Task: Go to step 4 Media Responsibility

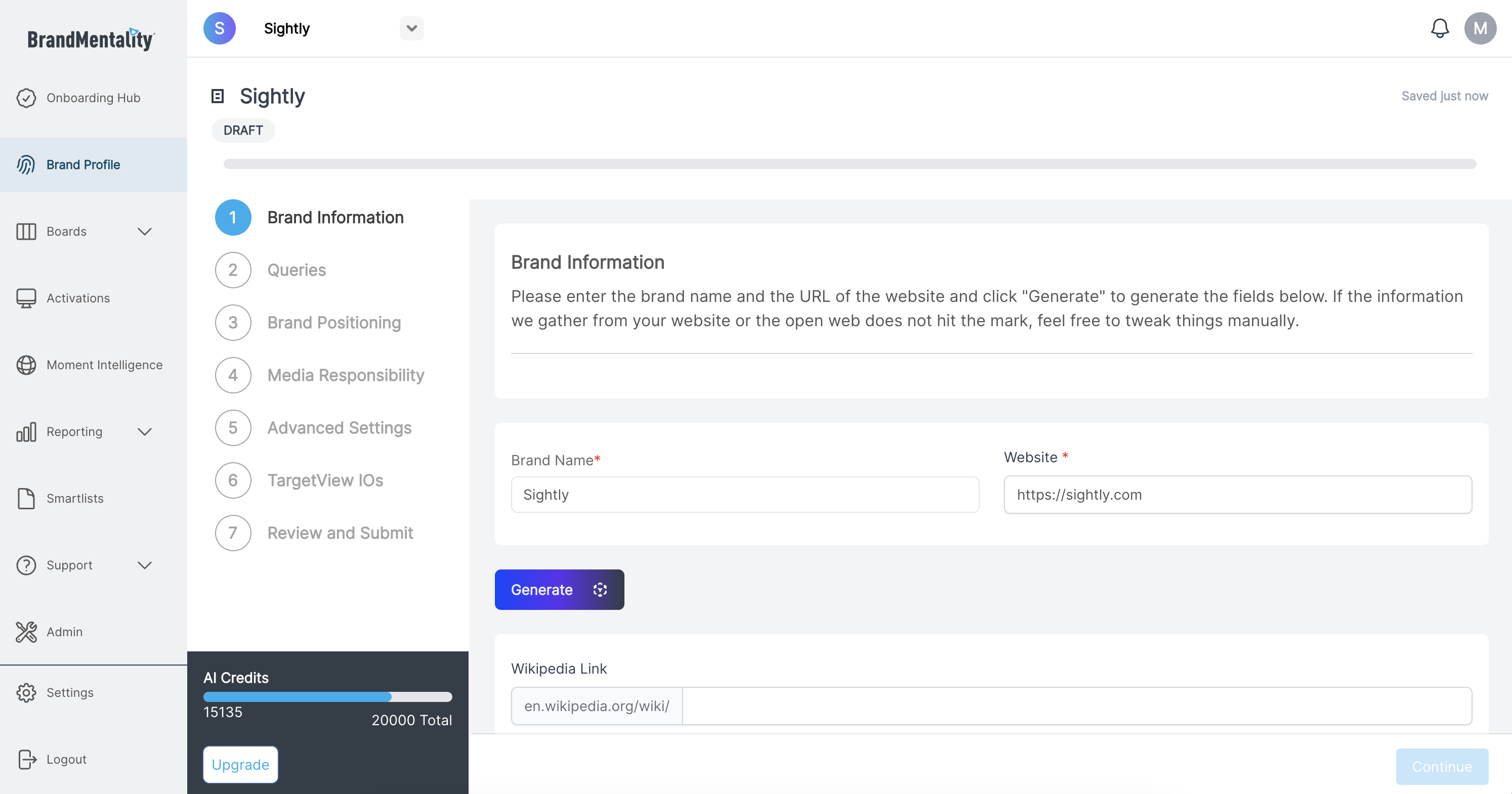Action: coord(345,375)
